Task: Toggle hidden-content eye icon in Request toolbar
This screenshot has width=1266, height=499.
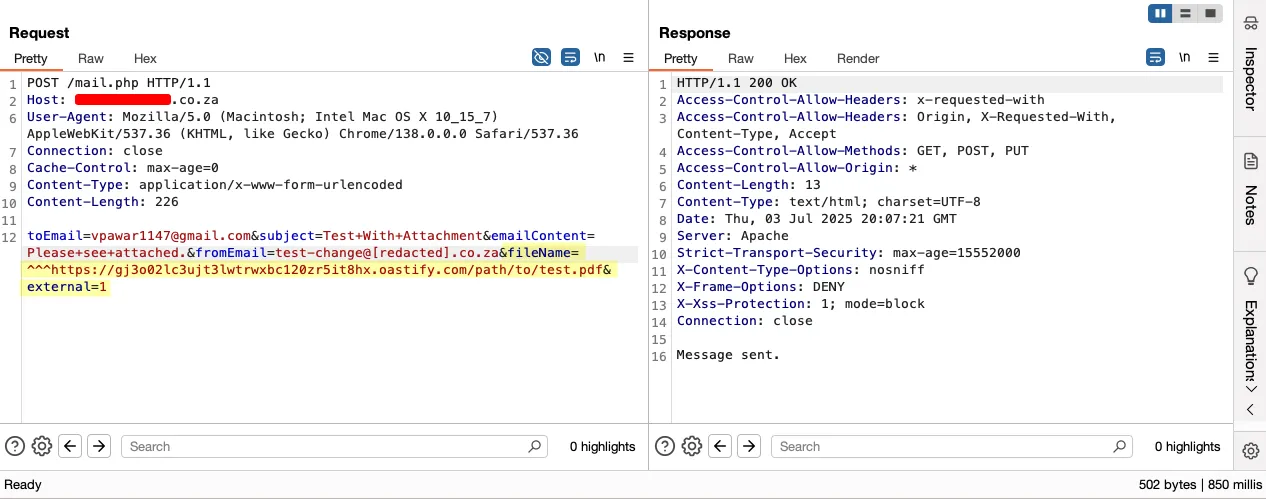Action: click(x=541, y=58)
